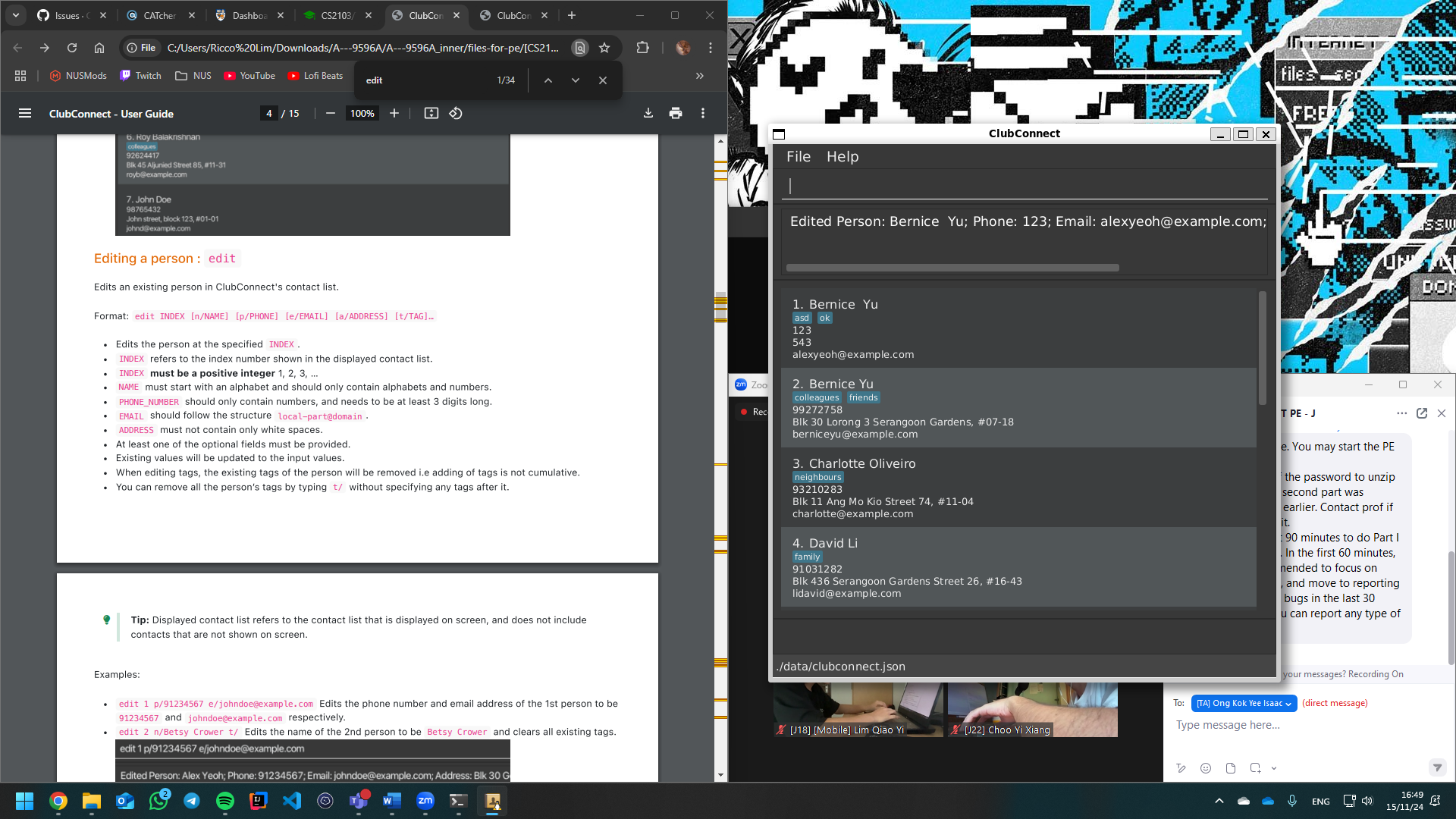This screenshot has height=819, width=1456.
Task: Zoom in on the PDF
Action: click(394, 113)
